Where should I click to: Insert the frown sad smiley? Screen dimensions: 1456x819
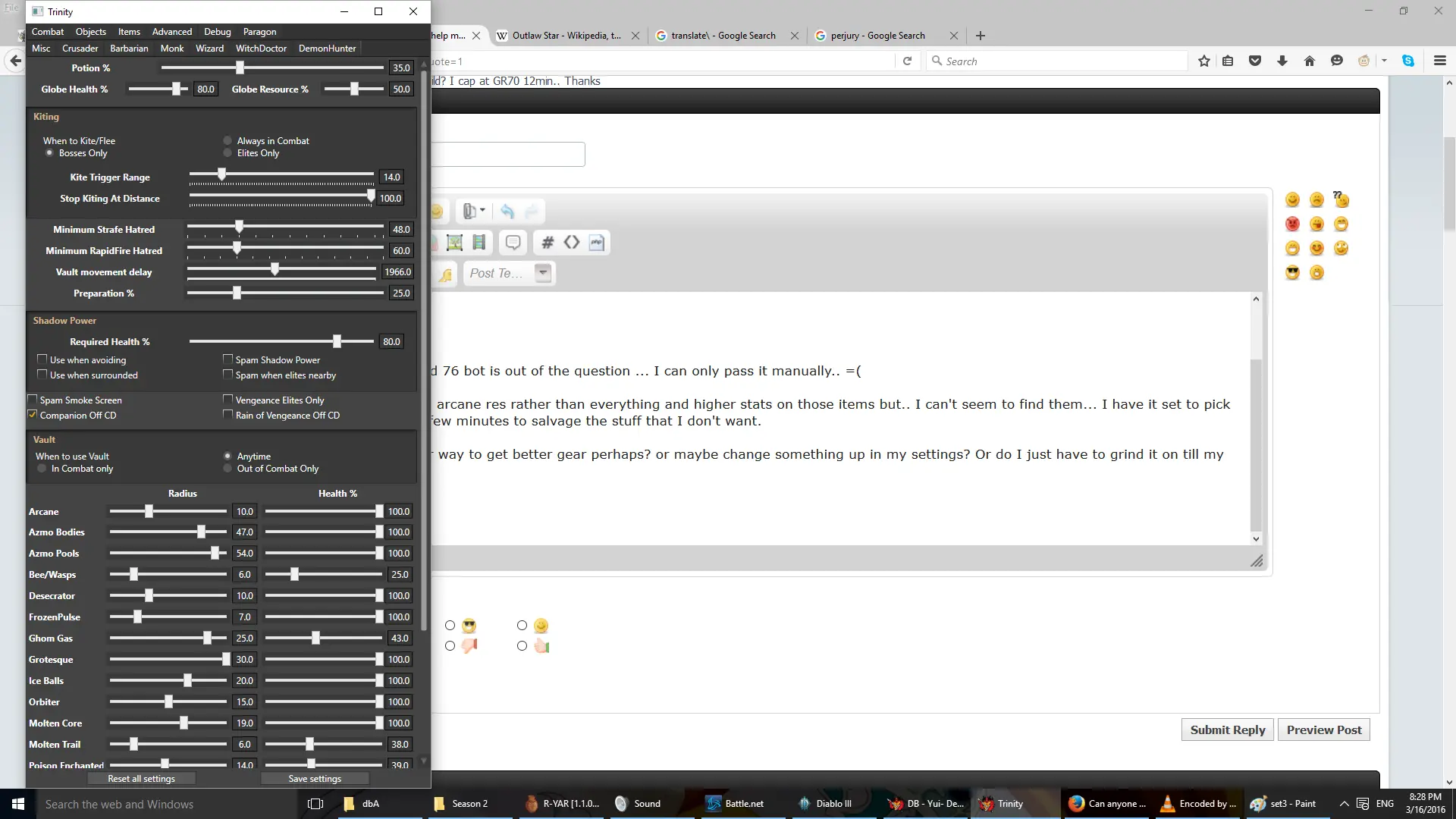(x=1316, y=199)
